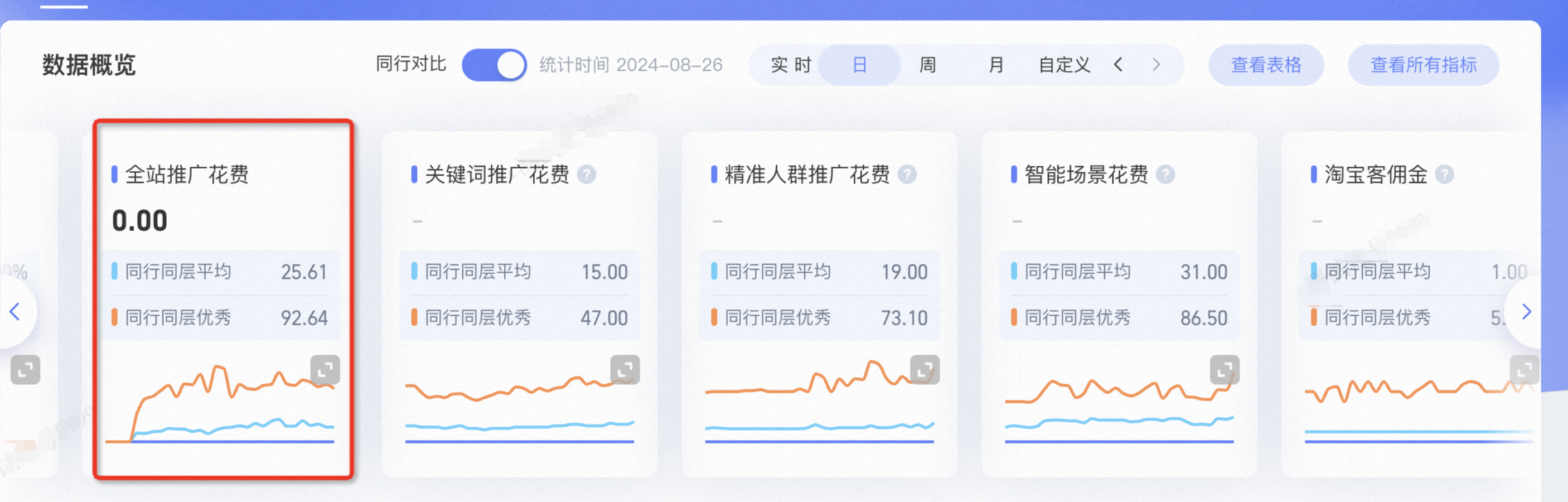This screenshot has width=1568, height=502.
Task: Select the 淘宝客佣金 card title
Action: (x=1376, y=175)
